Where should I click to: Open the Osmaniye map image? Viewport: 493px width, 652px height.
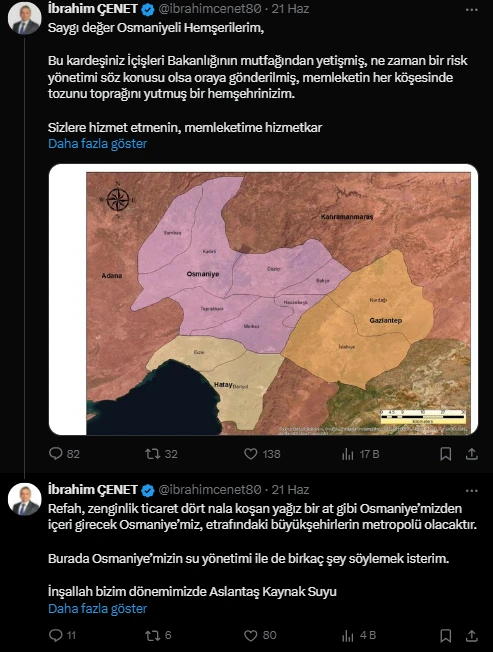(263, 299)
